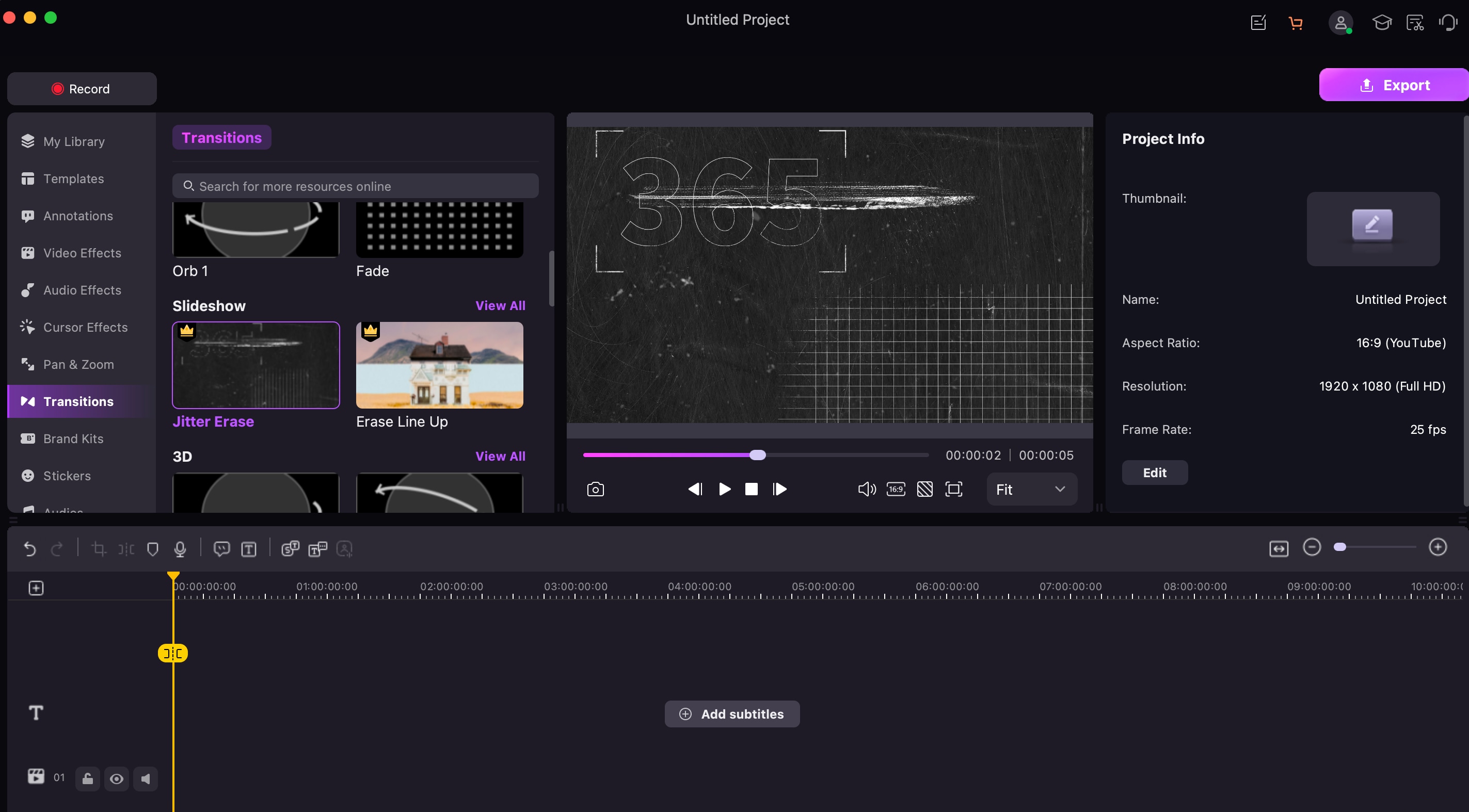Viewport: 1469px width, 812px height.
Task: Click the Export button
Action: tap(1394, 85)
